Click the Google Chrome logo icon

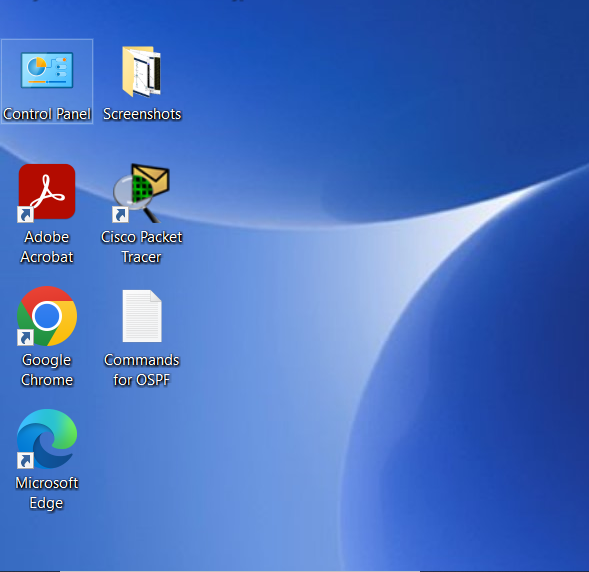pyautogui.click(x=47, y=316)
